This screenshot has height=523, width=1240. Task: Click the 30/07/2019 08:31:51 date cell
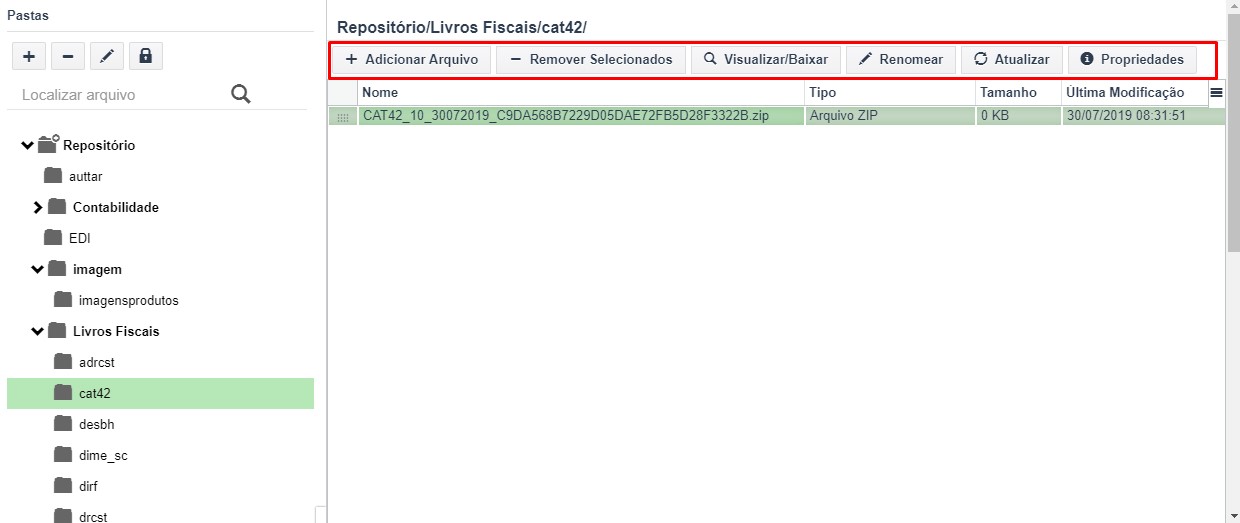click(1144, 116)
